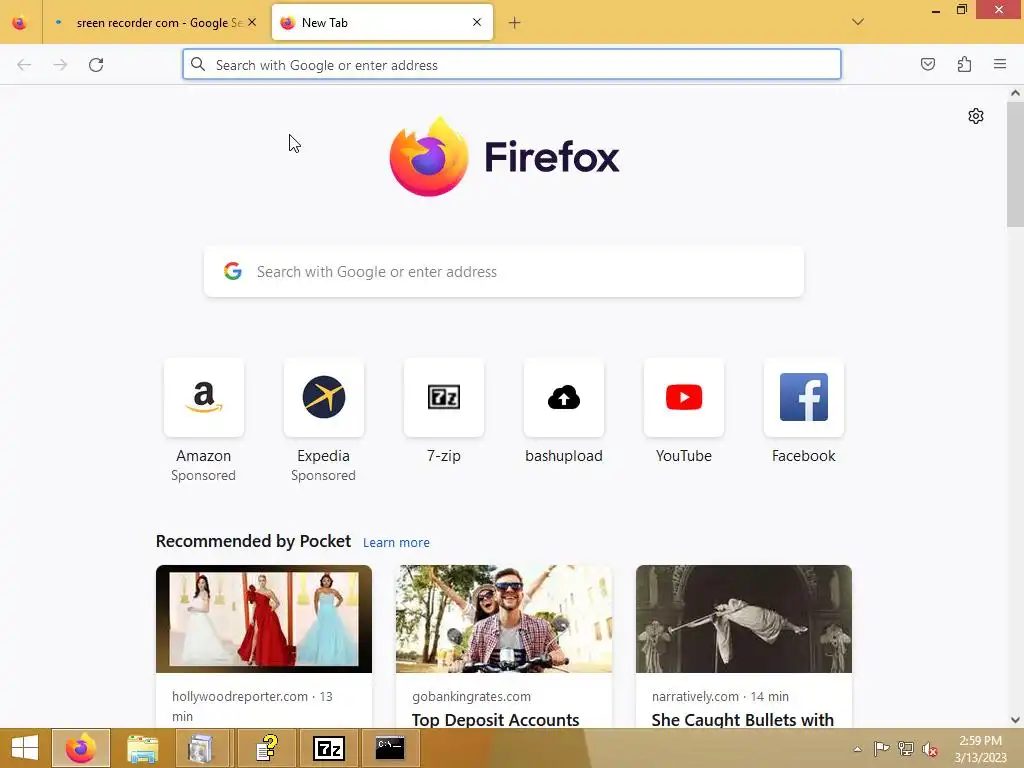Click the address bar search field
The width and height of the screenshot is (1024, 768).
(512, 65)
